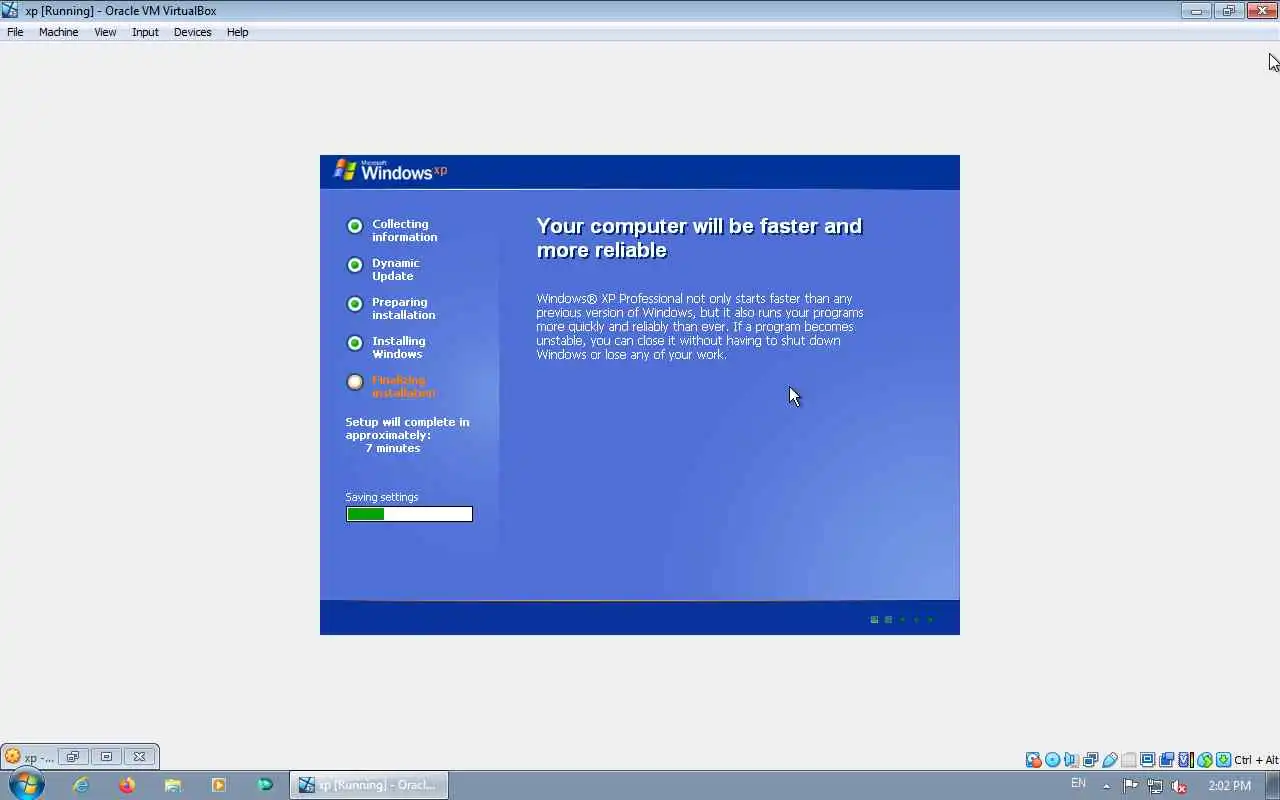This screenshot has height=800, width=1280.
Task: Minimize the VirtualBox window
Action: [x=1196, y=11]
